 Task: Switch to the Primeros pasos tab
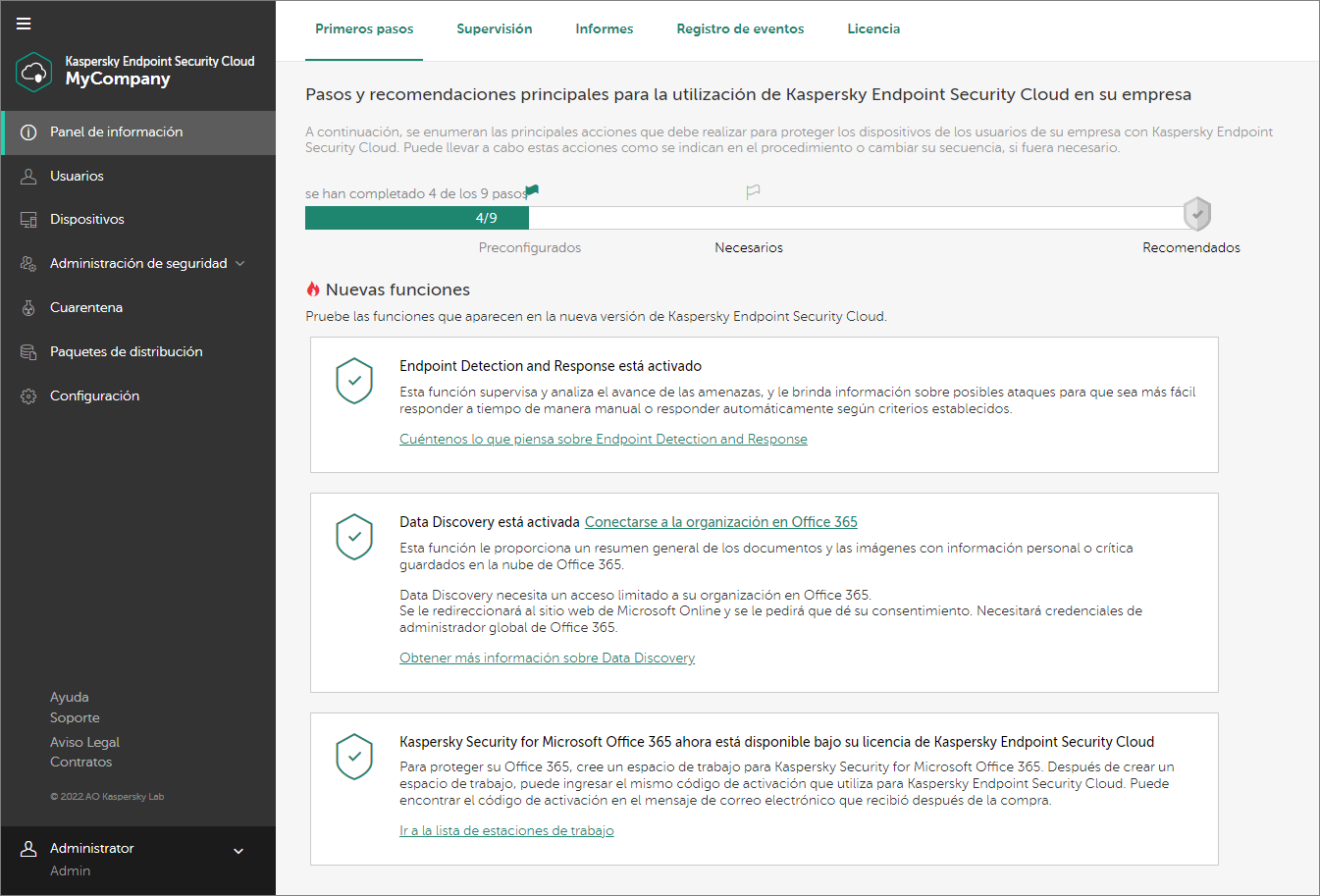(364, 29)
